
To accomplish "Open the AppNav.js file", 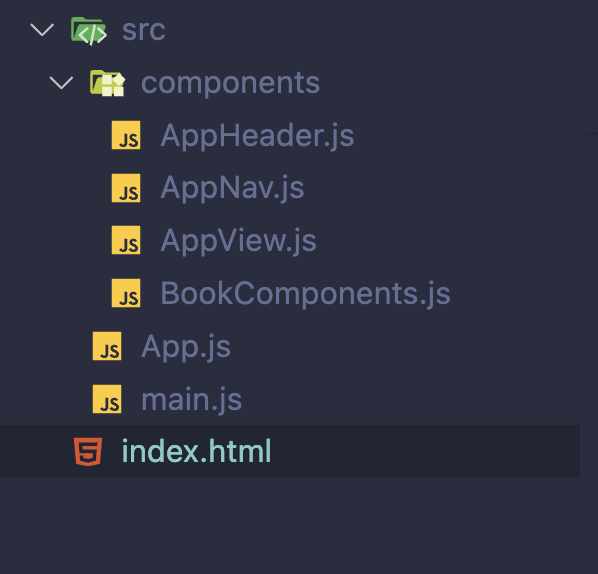I will coord(232,189).
